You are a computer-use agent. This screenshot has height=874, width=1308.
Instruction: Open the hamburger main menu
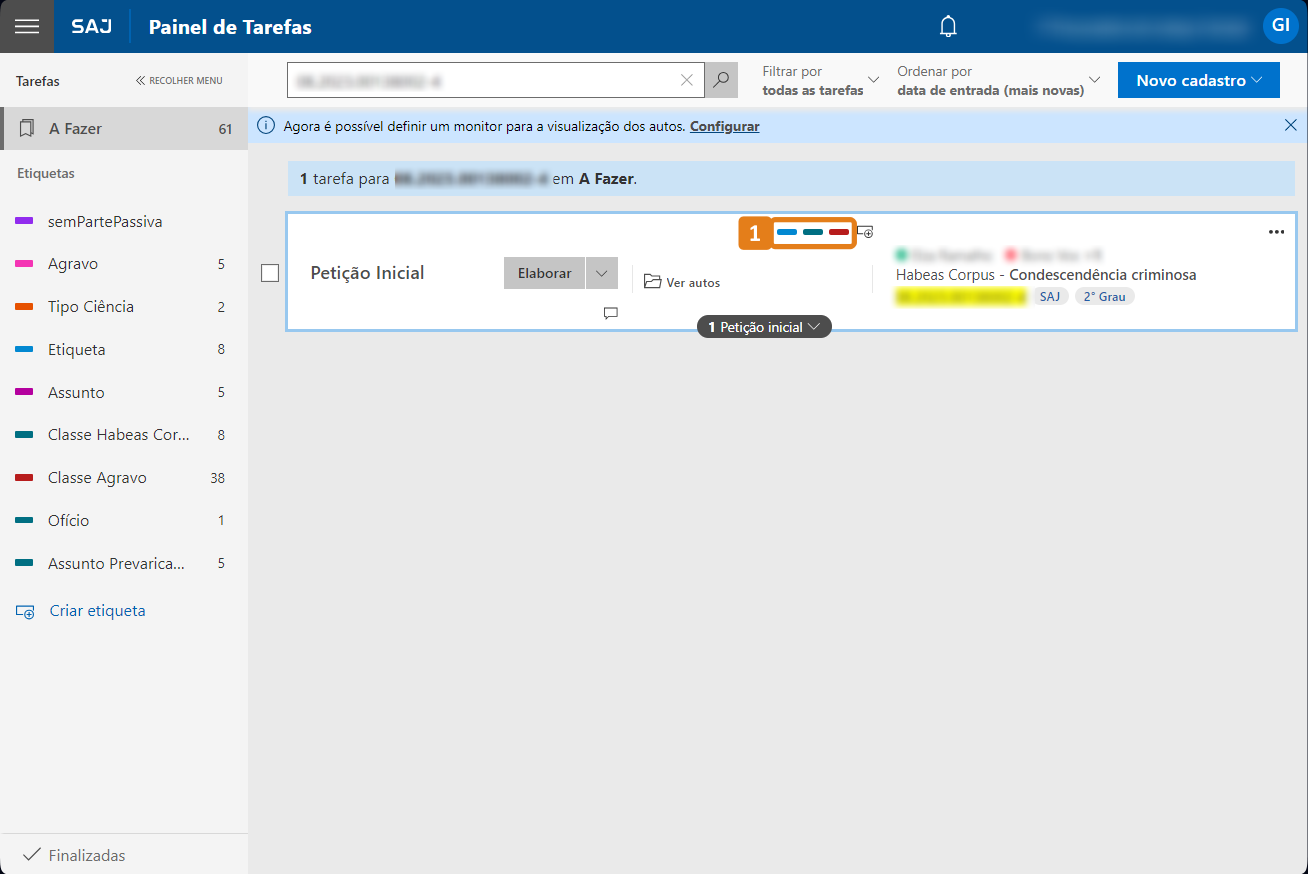tap(27, 27)
